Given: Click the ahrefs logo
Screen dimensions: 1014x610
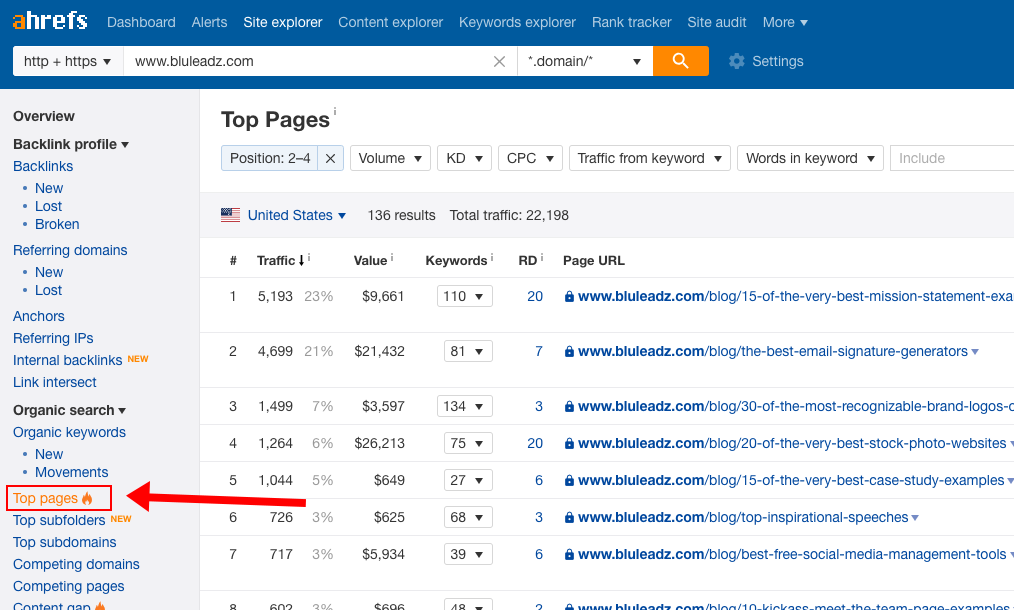Looking at the screenshot, I should click(50, 21).
